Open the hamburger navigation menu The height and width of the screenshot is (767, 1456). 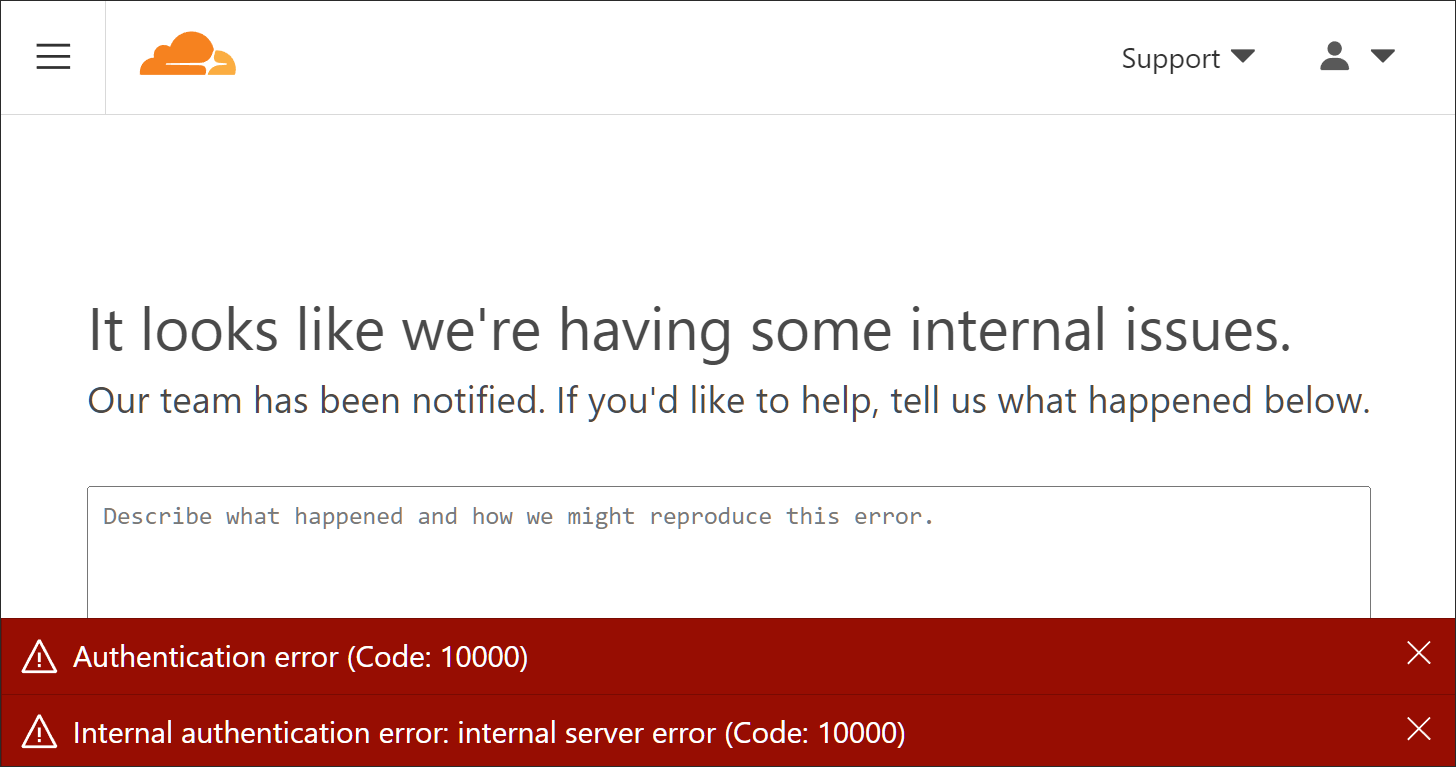[53, 57]
